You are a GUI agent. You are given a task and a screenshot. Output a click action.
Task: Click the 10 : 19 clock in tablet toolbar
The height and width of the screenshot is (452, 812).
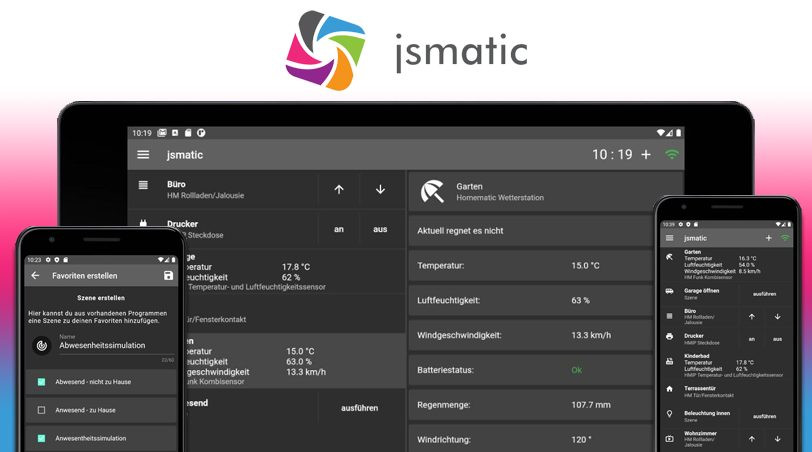(x=612, y=154)
